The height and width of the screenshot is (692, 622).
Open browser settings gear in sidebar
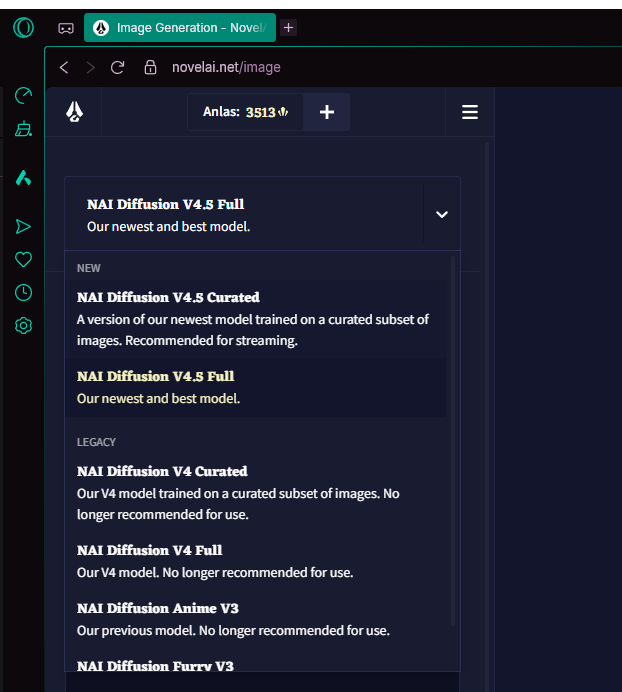click(x=24, y=326)
